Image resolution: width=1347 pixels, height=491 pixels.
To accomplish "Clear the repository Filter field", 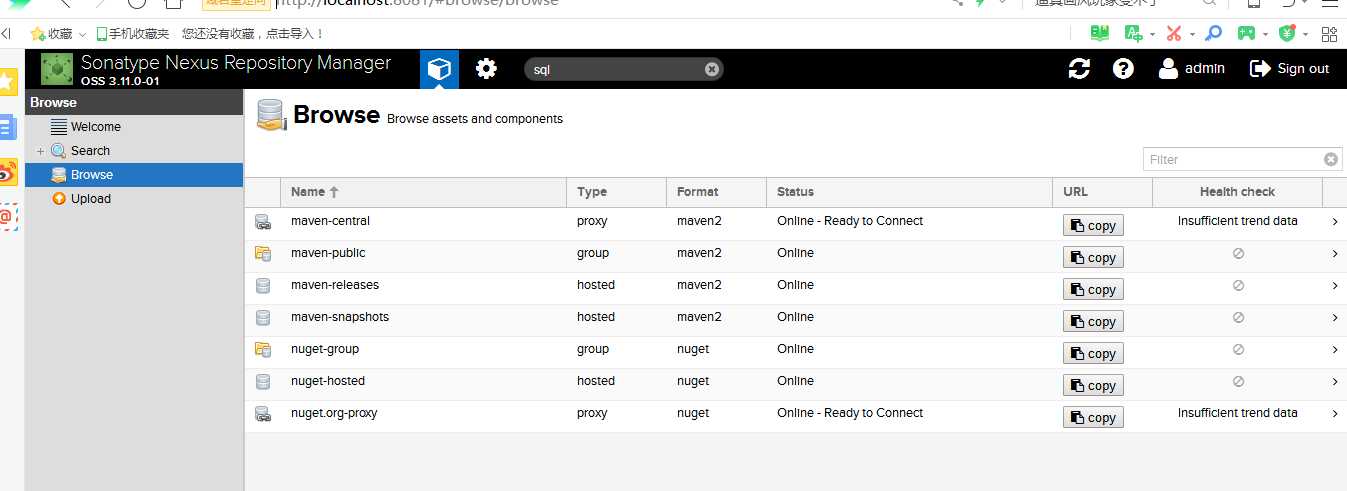I will coord(1331,159).
